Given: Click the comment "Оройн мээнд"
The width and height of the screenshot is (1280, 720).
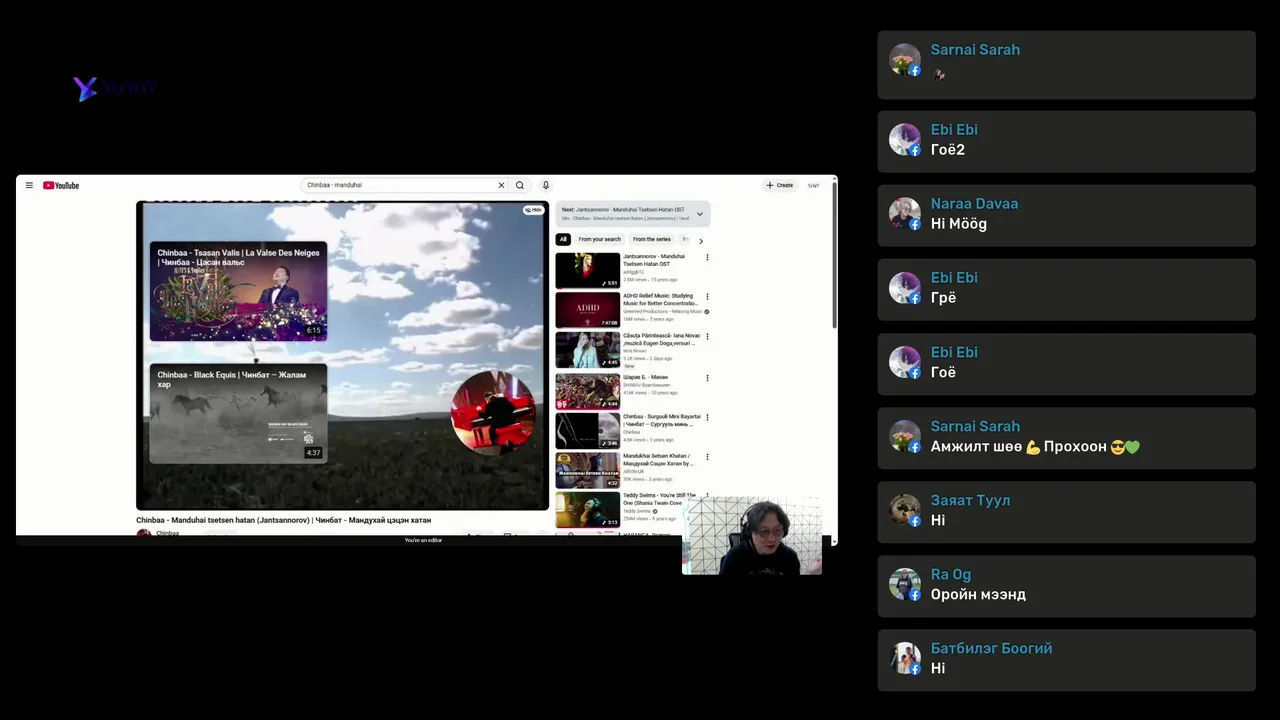Looking at the screenshot, I should [978, 594].
